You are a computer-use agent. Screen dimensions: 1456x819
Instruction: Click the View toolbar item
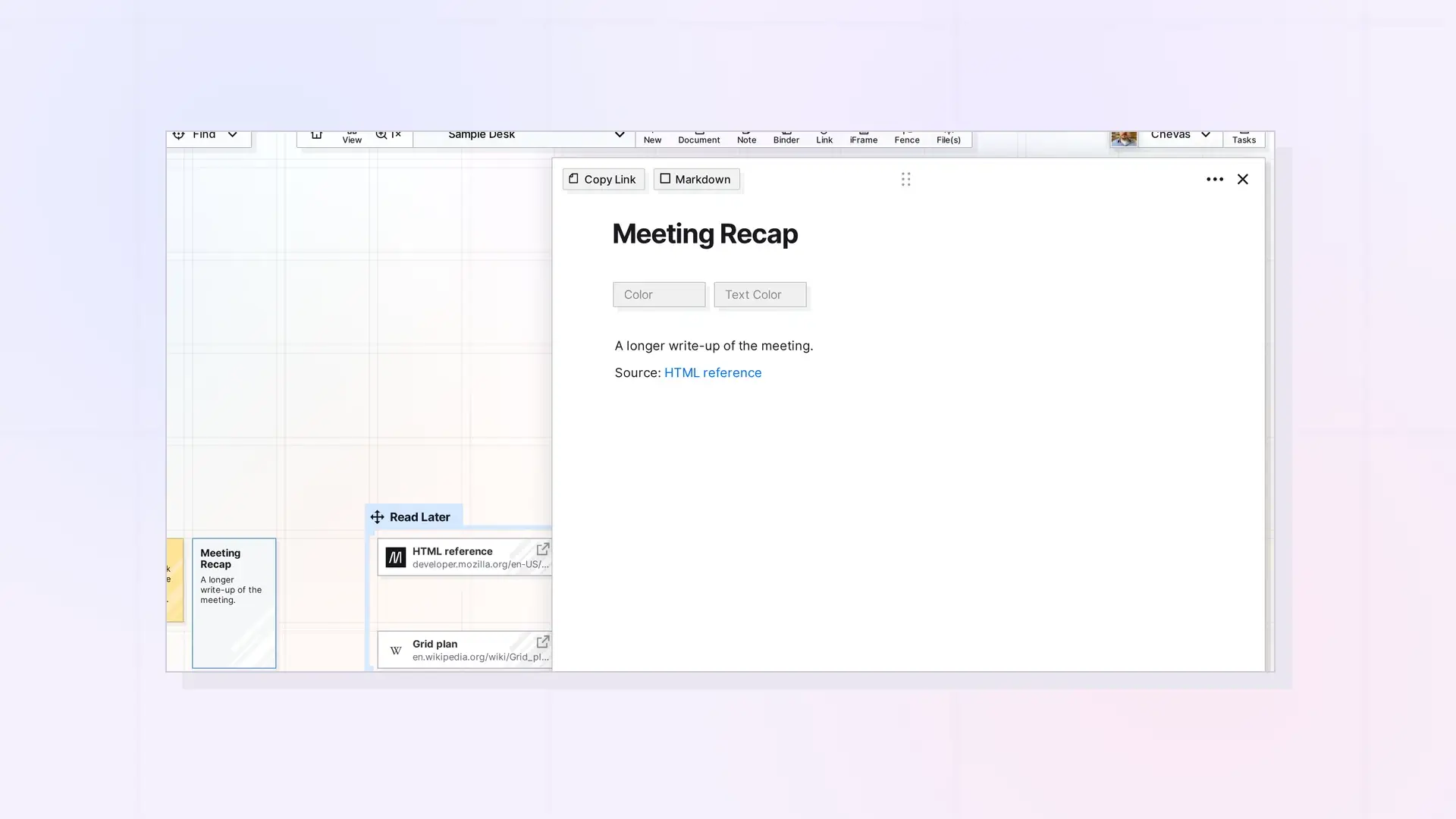click(x=352, y=138)
